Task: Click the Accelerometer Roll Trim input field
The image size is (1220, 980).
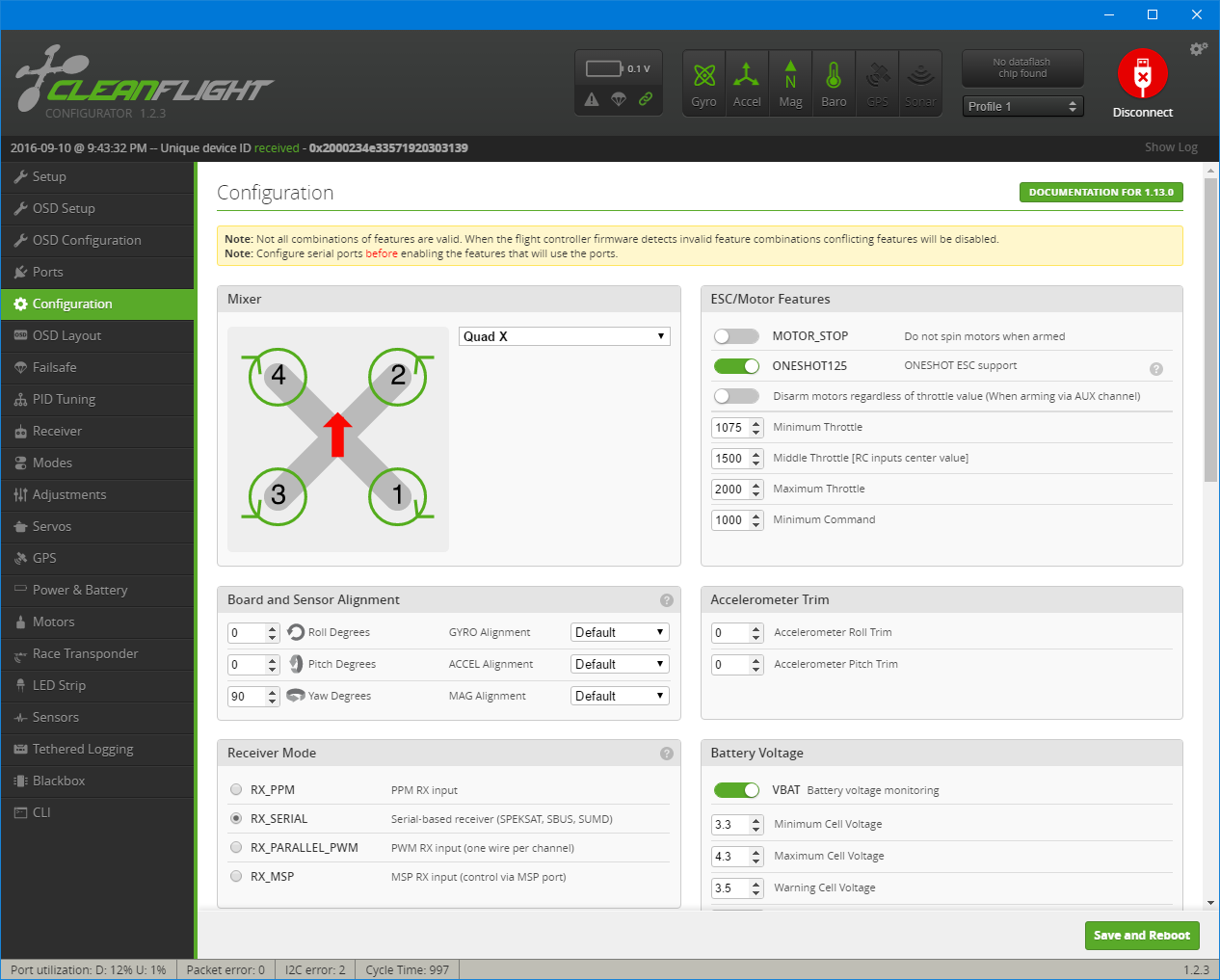Action: click(737, 633)
